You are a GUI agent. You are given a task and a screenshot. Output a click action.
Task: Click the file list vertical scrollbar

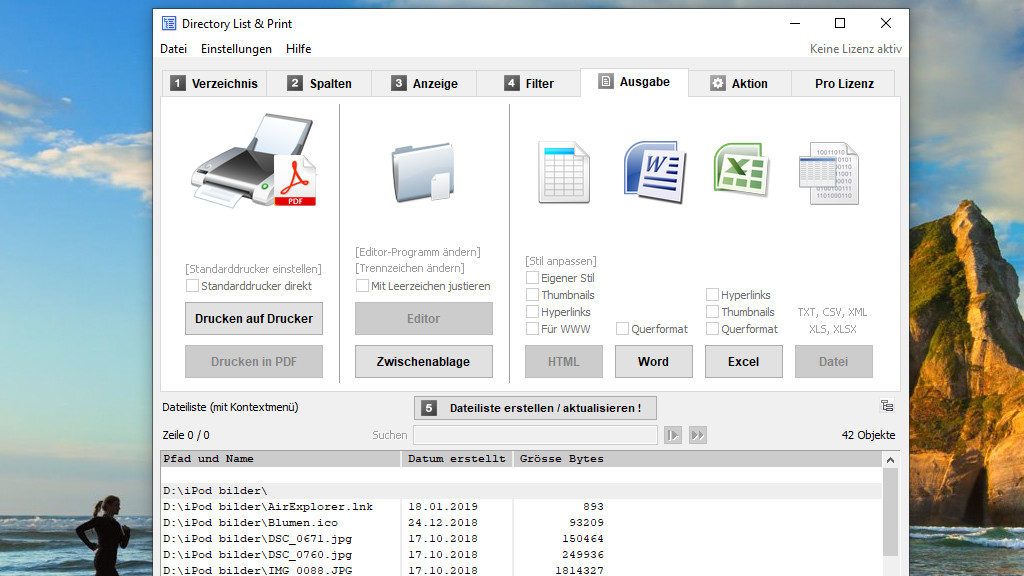point(890,510)
